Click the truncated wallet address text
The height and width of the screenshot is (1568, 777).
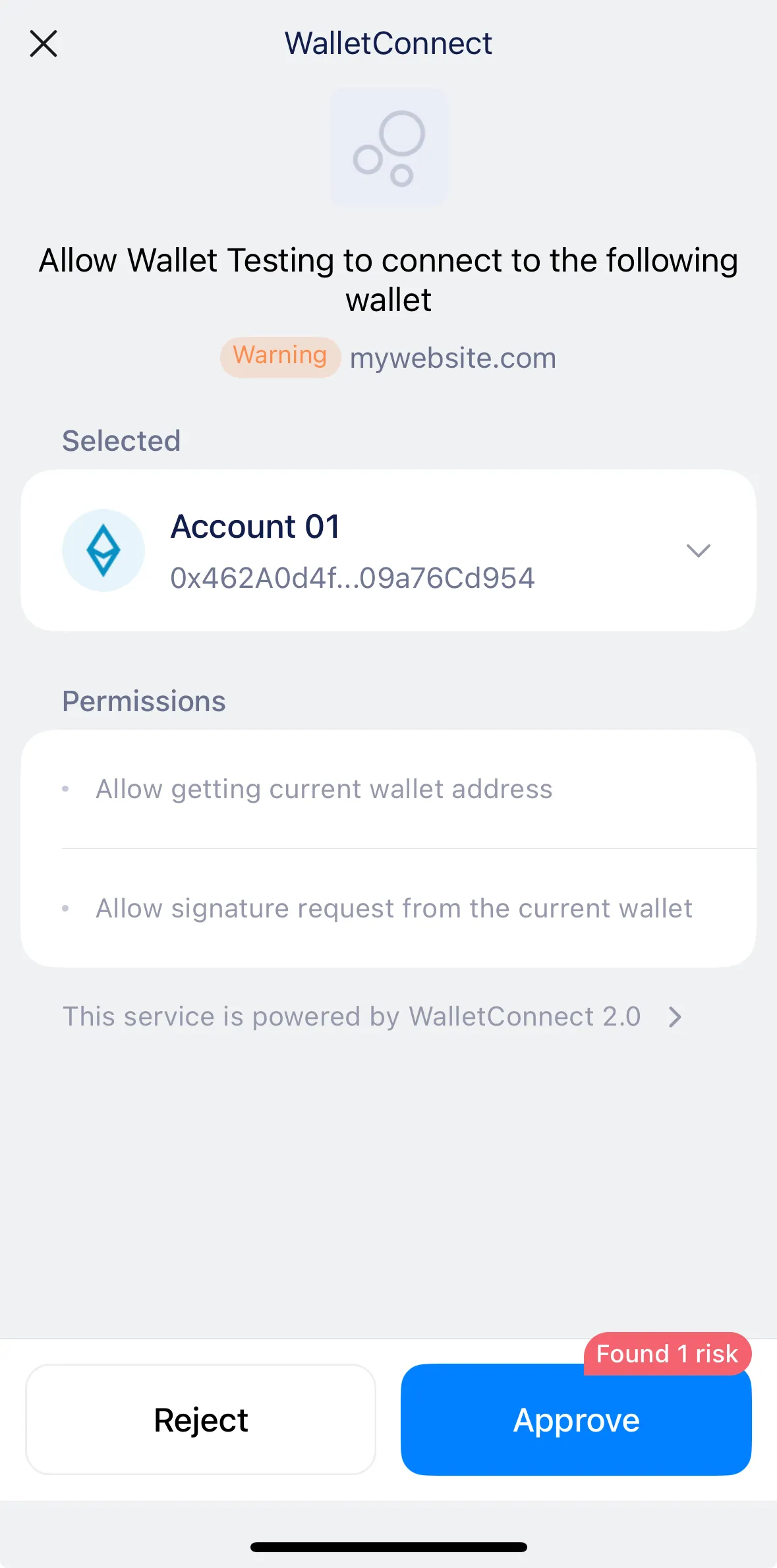tap(353, 577)
